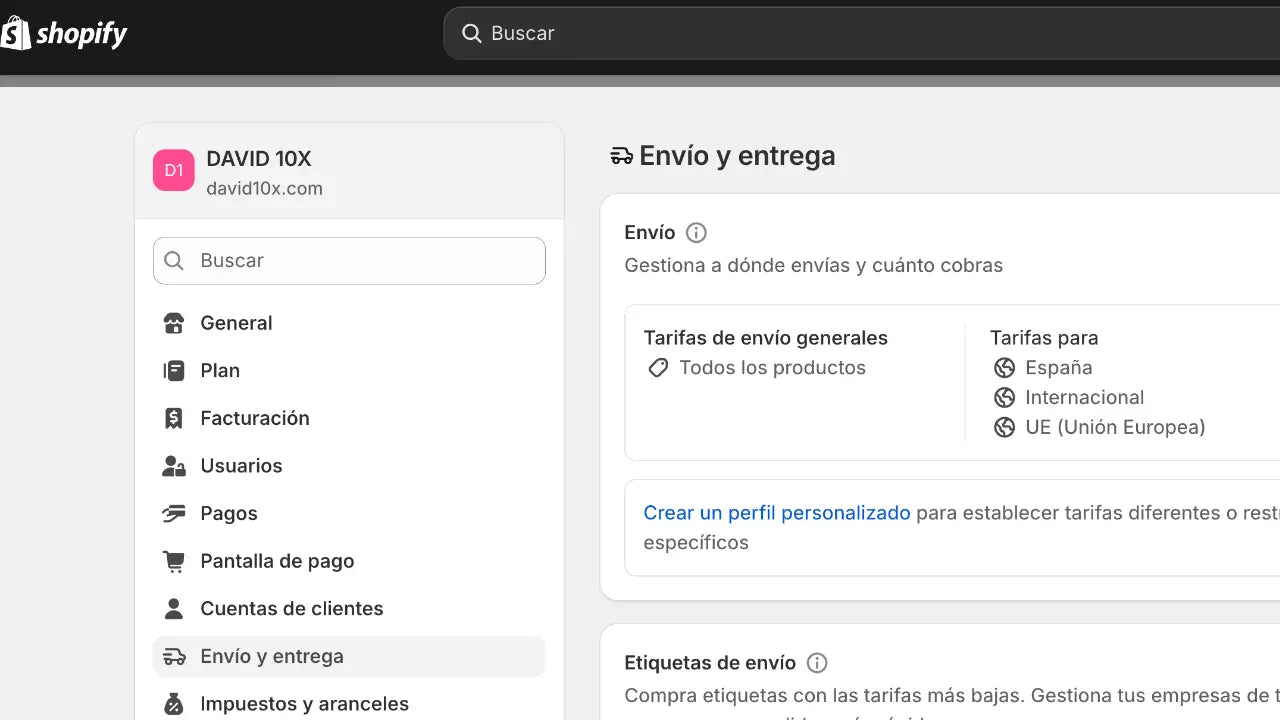Click the Usuarios people icon

173,465
